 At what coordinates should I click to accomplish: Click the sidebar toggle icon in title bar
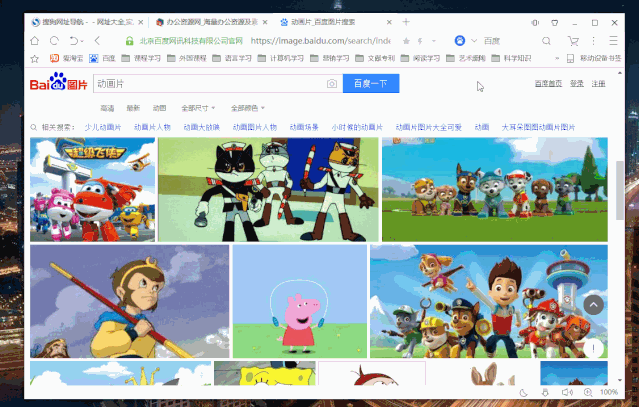tap(535, 23)
